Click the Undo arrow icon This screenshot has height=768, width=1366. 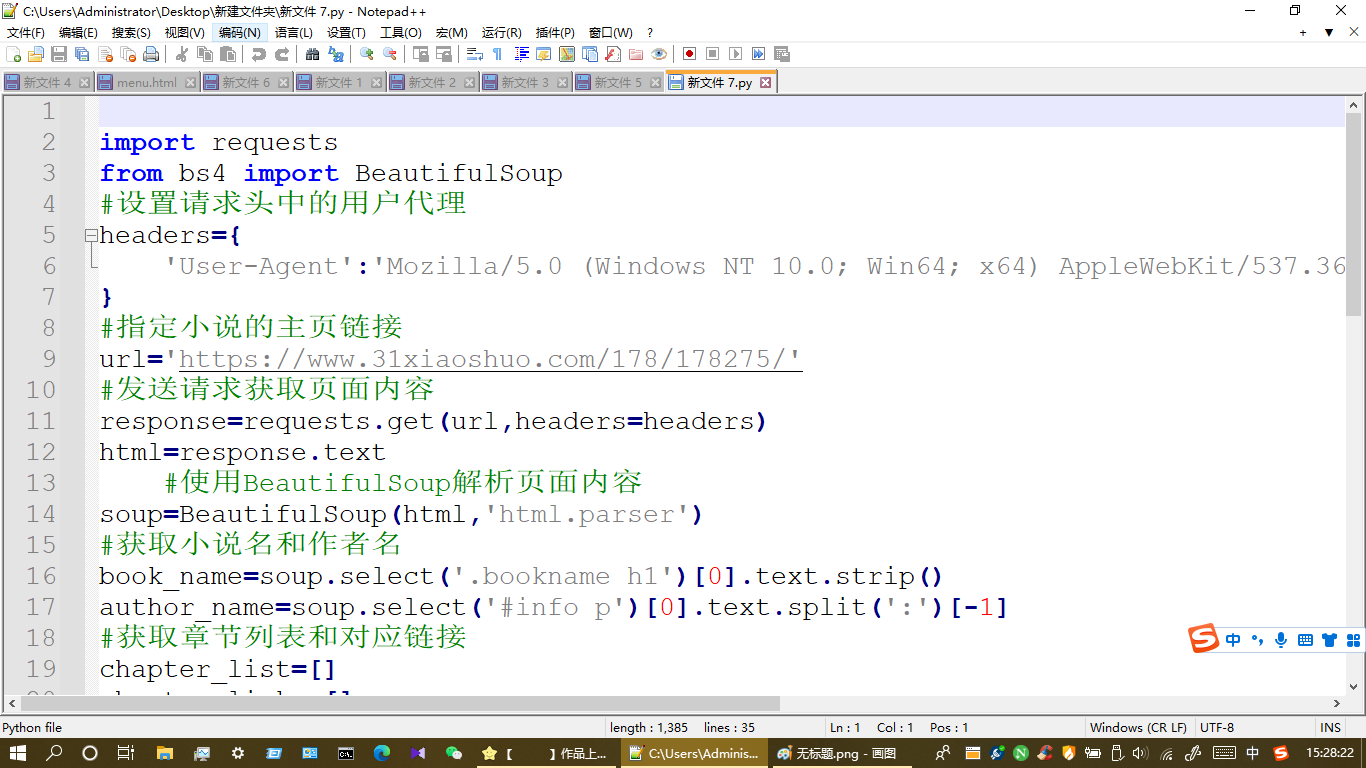(258, 54)
